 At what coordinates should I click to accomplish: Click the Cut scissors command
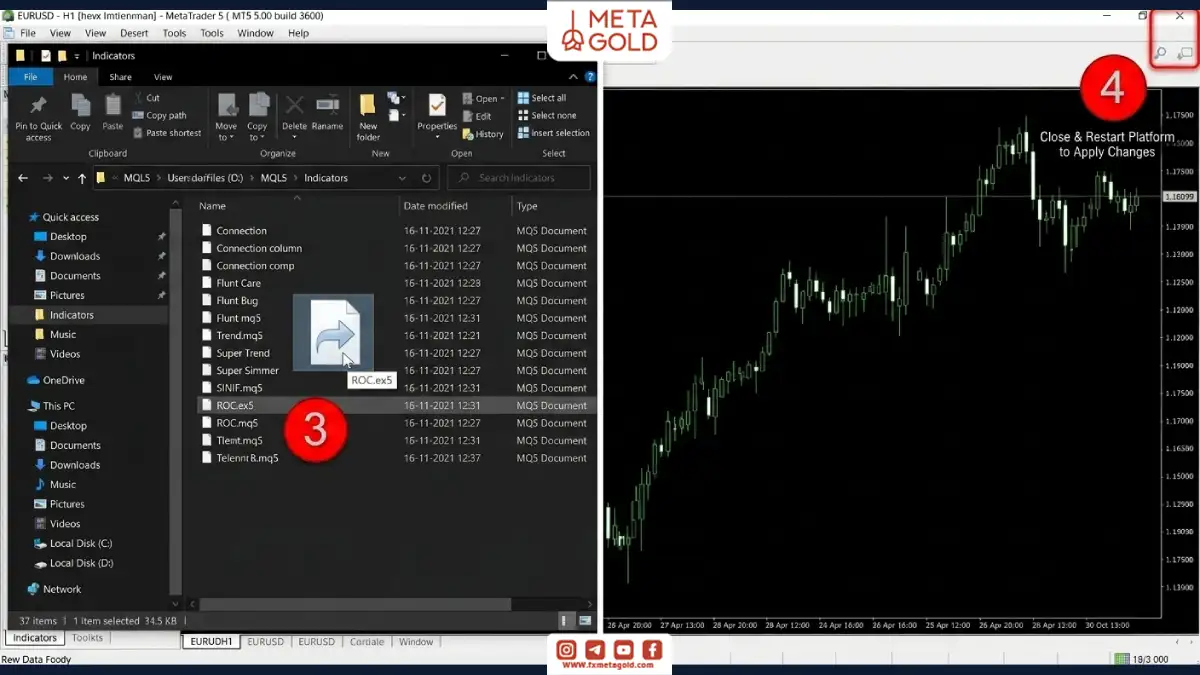146,98
